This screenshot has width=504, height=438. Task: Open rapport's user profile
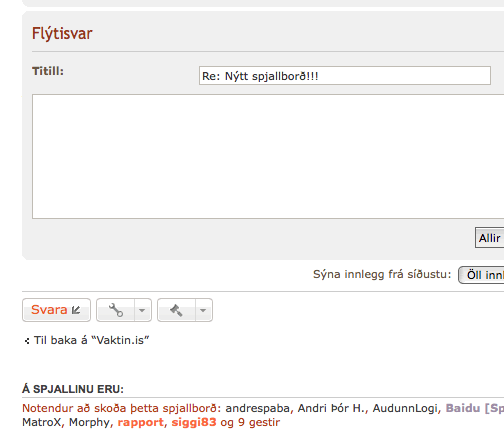[141, 423]
